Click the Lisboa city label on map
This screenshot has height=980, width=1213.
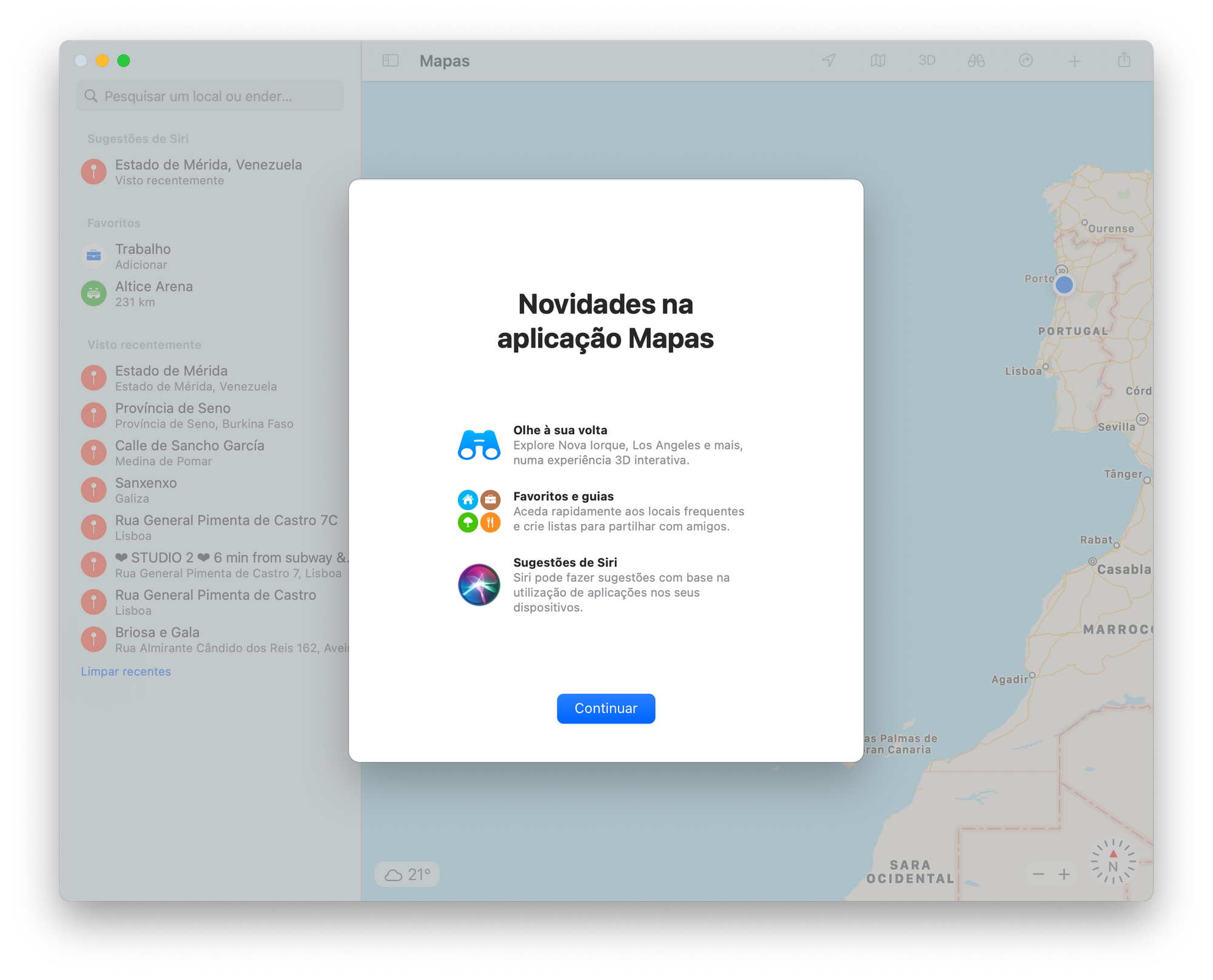1023,371
